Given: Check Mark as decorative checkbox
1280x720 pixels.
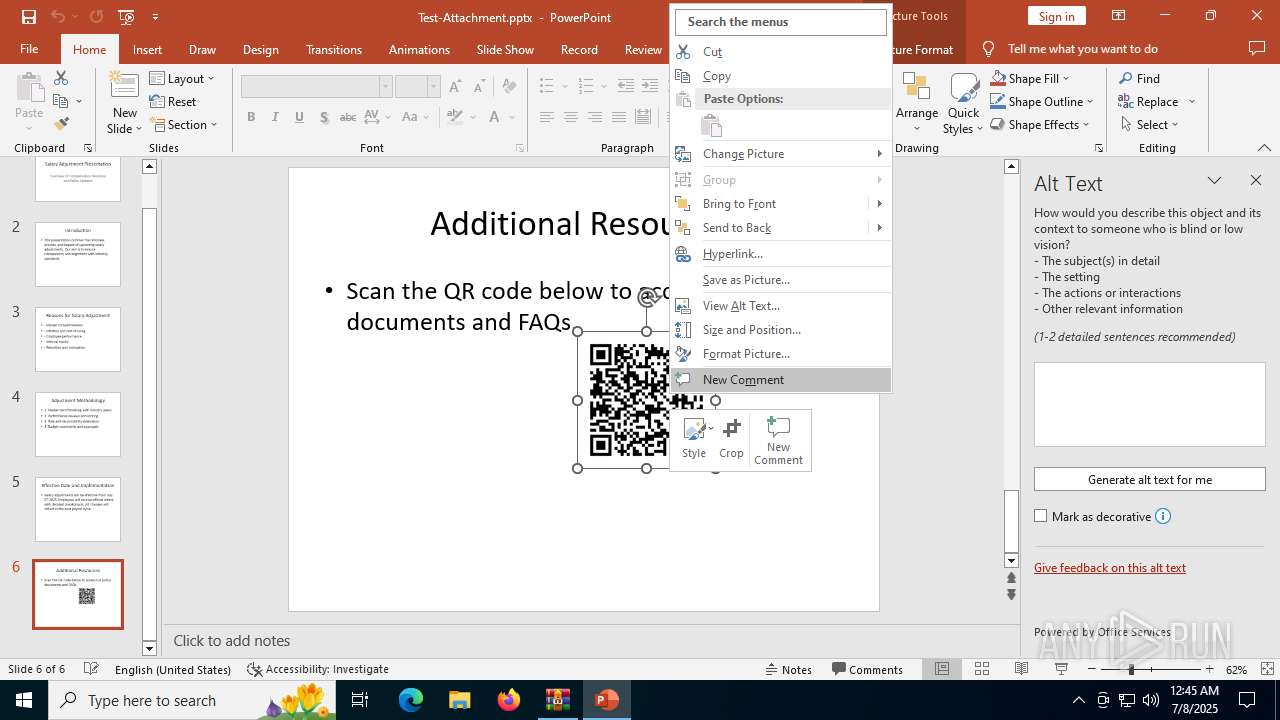Looking at the screenshot, I should pos(1041,516).
